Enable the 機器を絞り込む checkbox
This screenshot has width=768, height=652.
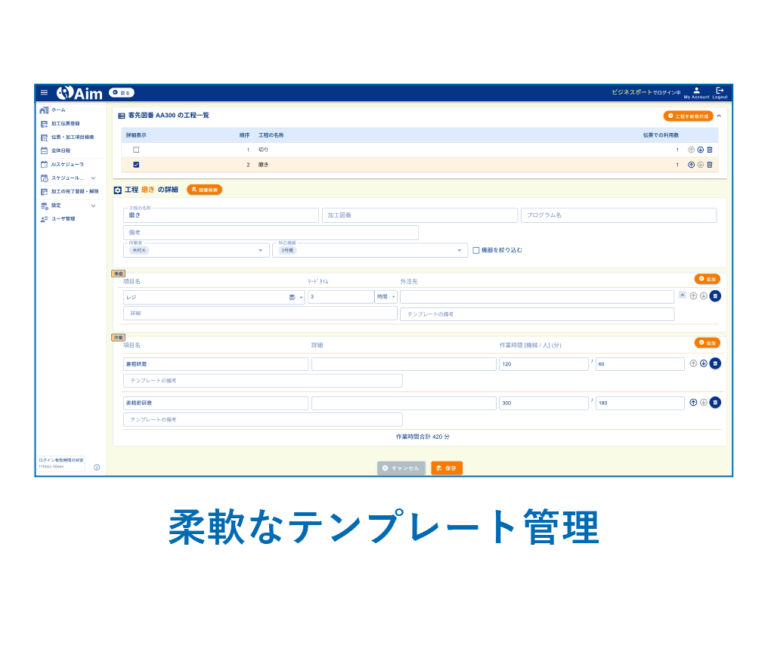click(476, 250)
